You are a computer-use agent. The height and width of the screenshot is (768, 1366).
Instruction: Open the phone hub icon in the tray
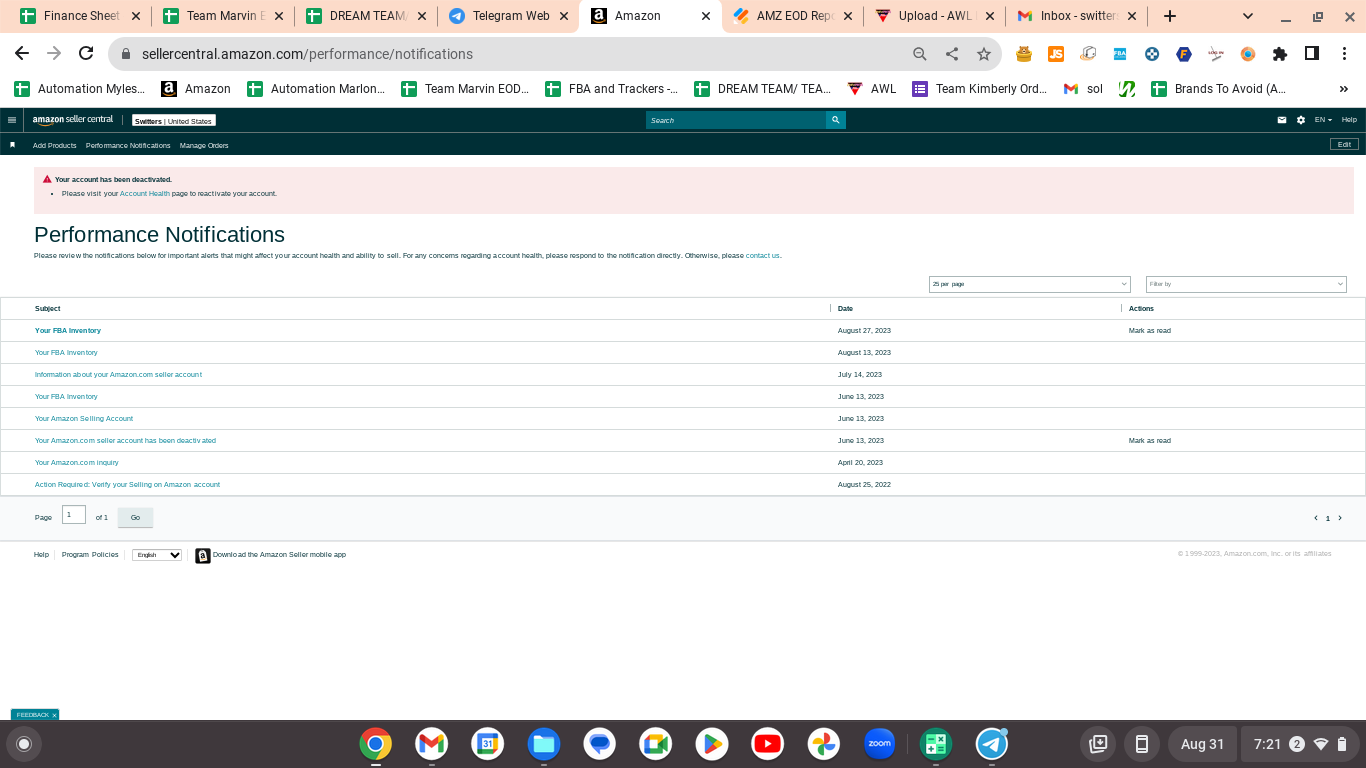(x=1141, y=744)
